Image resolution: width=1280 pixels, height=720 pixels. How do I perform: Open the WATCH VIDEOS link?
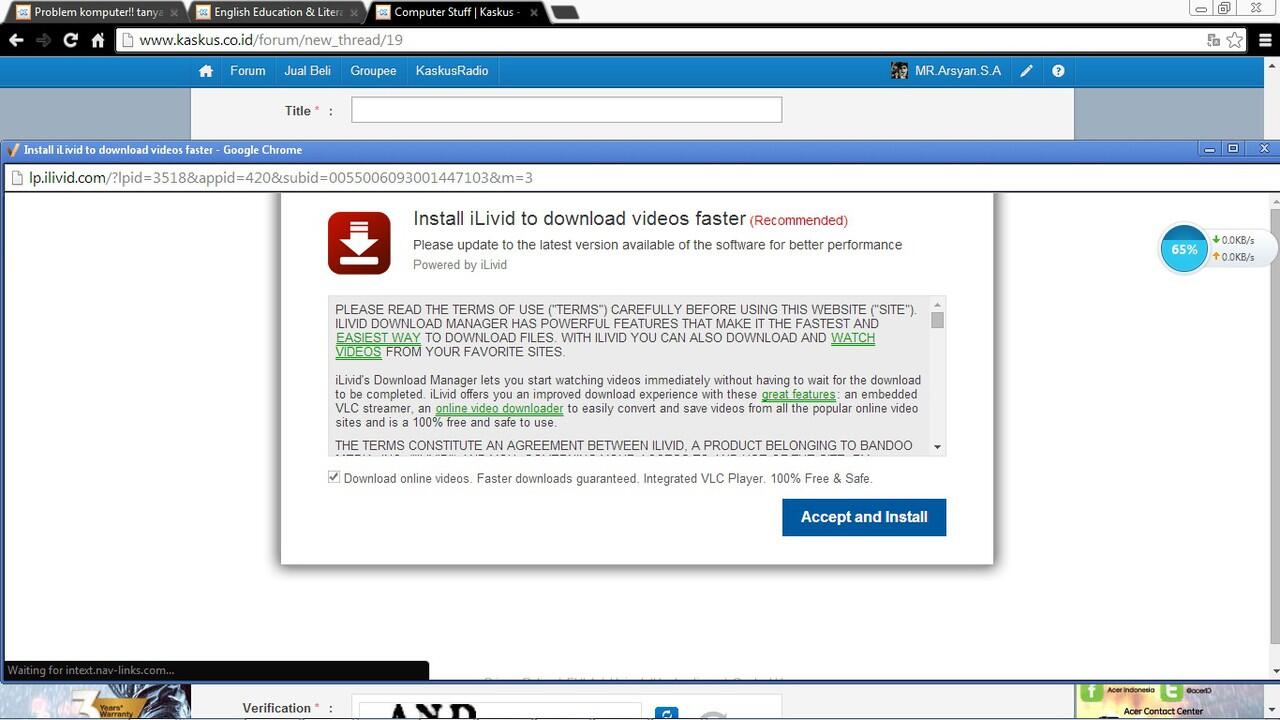(x=853, y=338)
